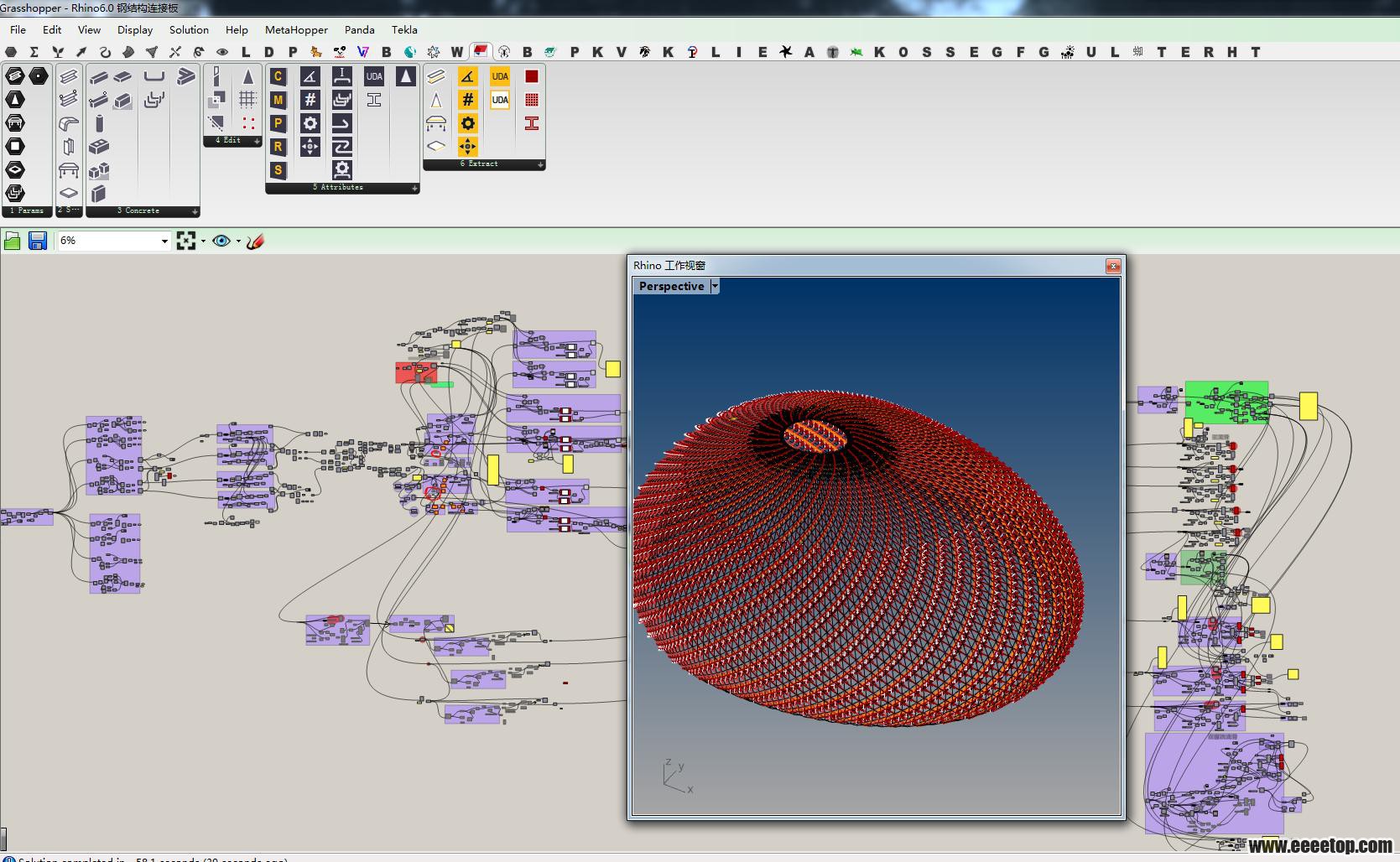The image size is (1400, 862).
Task: Expand the Zoom Extents dropdown arrow
Action: pyautogui.click(x=203, y=241)
